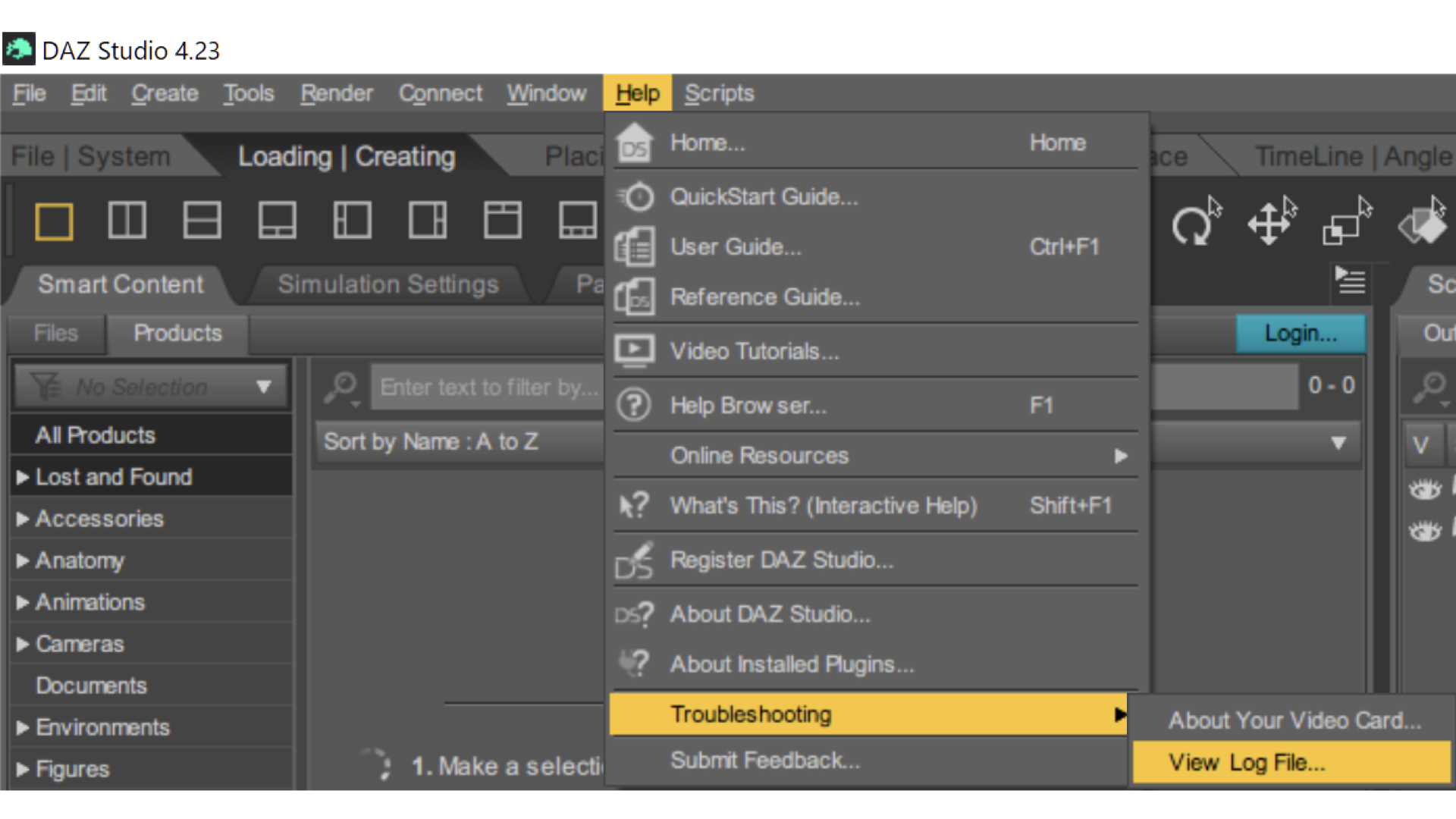The height and width of the screenshot is (819, 1456).
Task: Select Documents in category list
Action: pos(151,686)
